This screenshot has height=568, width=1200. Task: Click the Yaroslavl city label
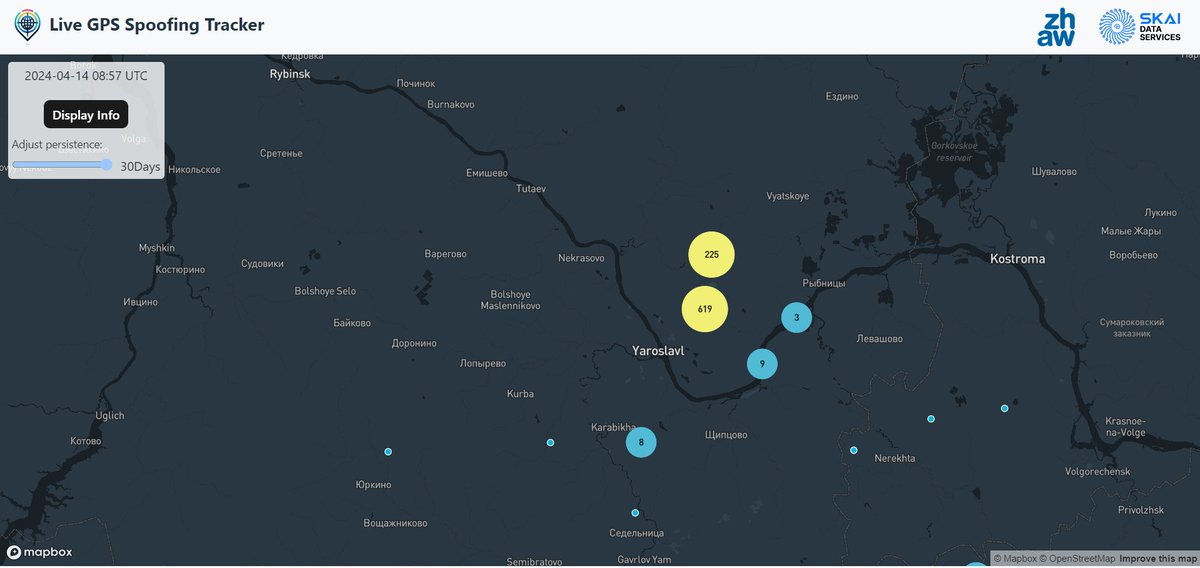[x=658, y=351]
